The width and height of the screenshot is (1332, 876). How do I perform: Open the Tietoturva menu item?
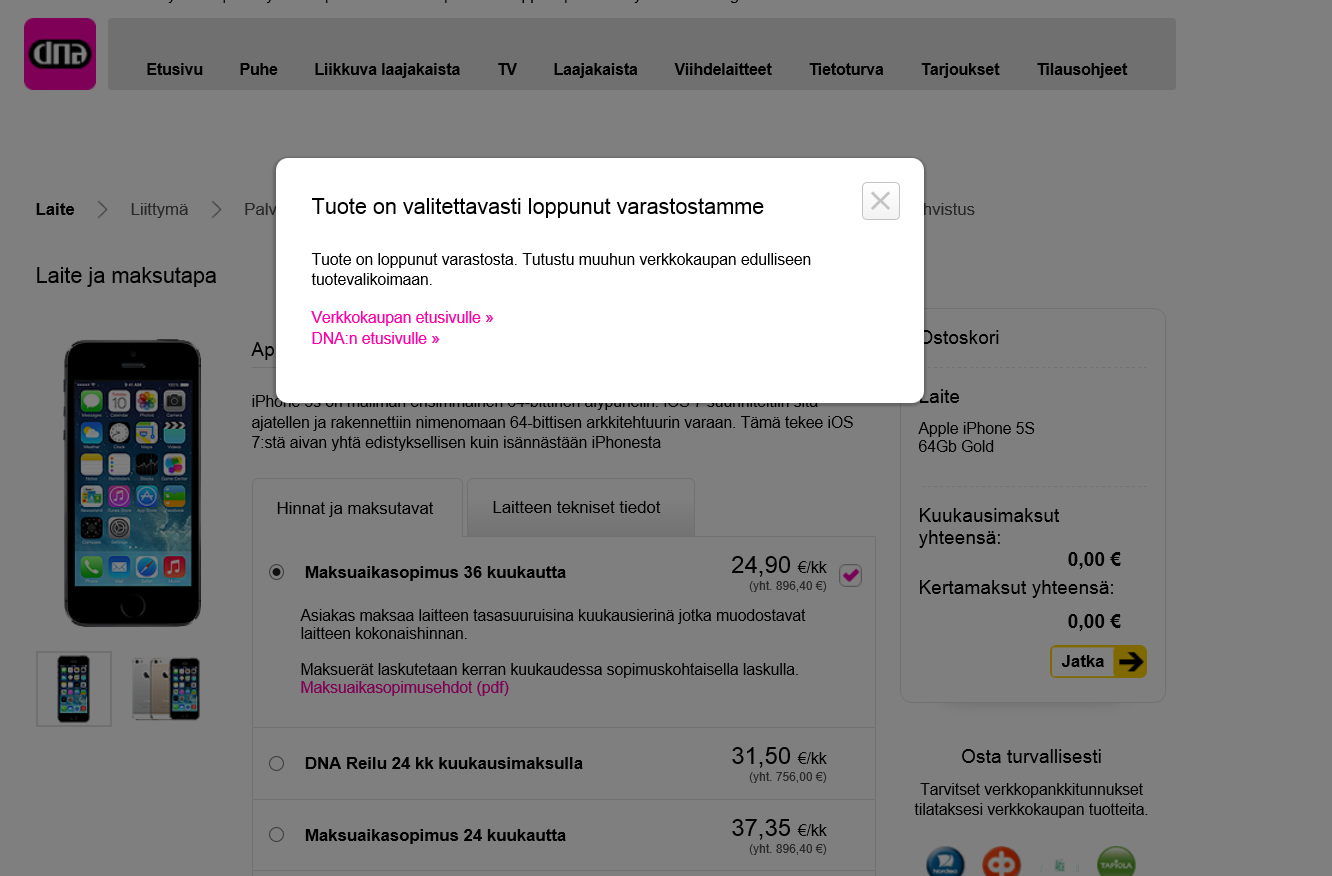coord(846,69)
